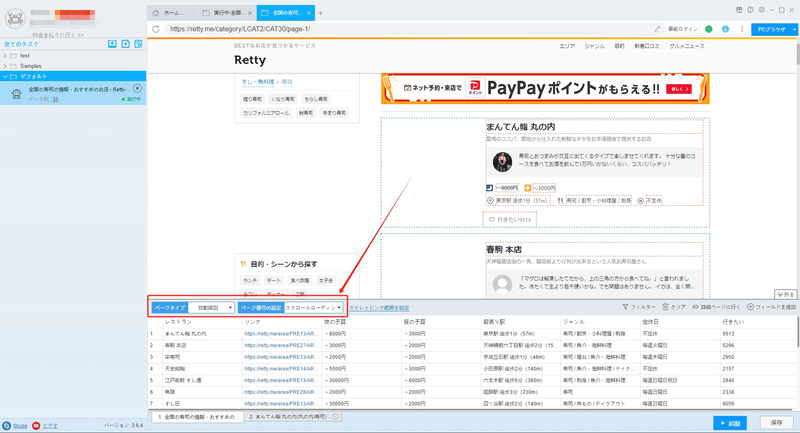Image resolution: width=800 pixels, height=433 pixels.
Task: Collapse the デフォルト folder
Action: 5,76
